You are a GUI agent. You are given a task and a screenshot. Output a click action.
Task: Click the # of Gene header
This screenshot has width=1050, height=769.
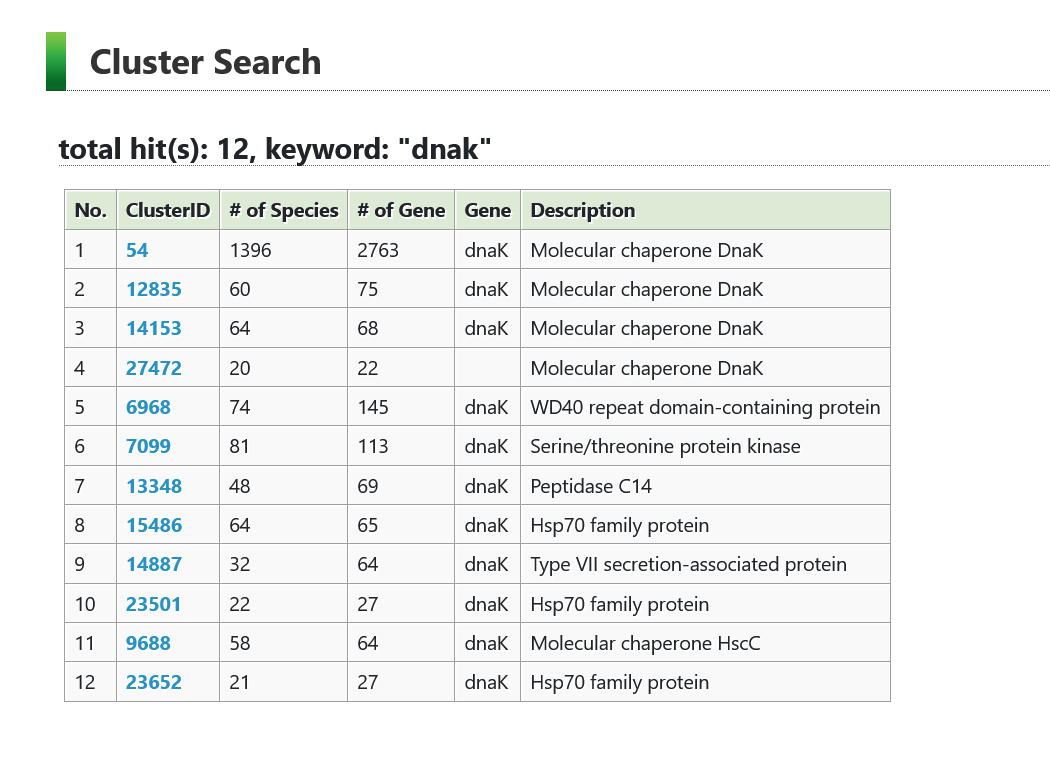[401, 210]
